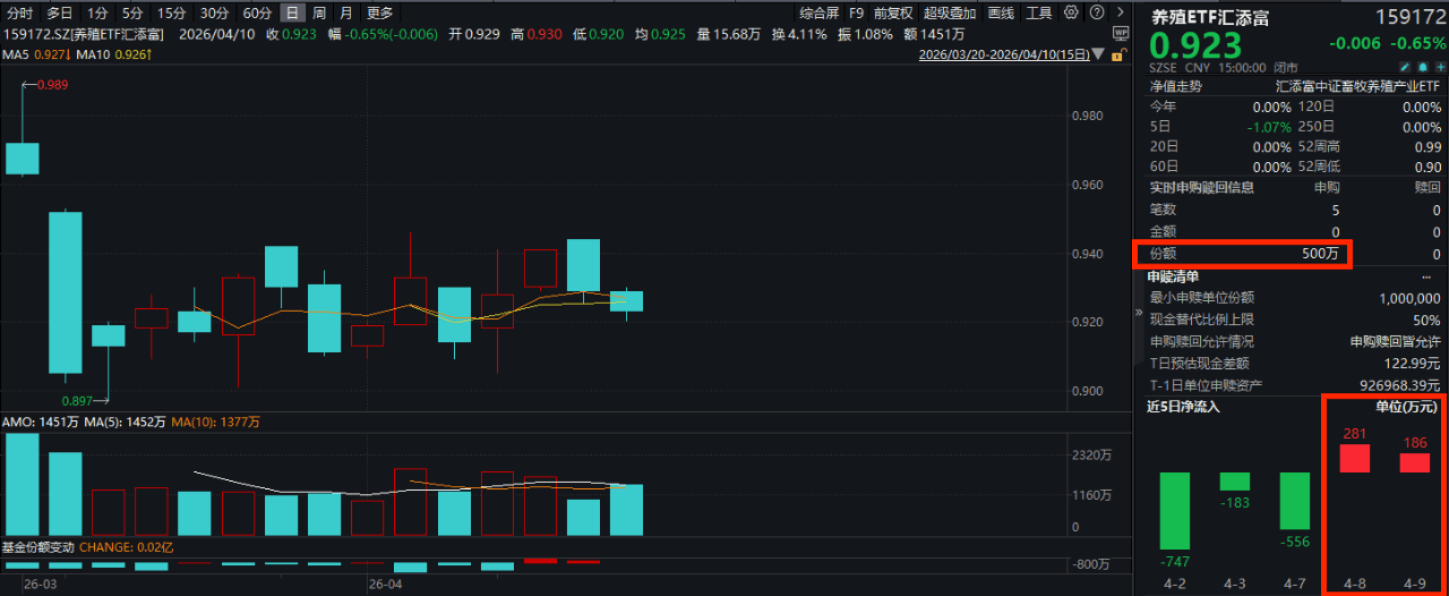Add the ETF to watchlist with the plus icon
1449x596 pixels.
[1440, 67]
